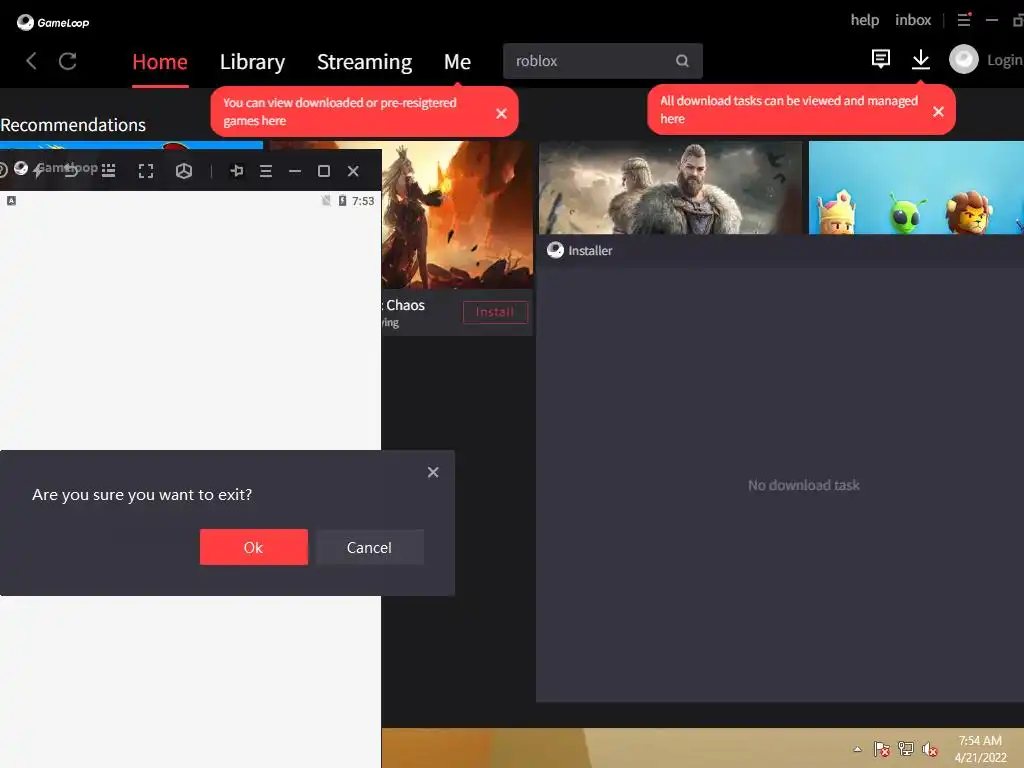Open the taskbar clock showing 7:54 AM
This screenshot has height=768, width=1024.
tap(980, 749)
